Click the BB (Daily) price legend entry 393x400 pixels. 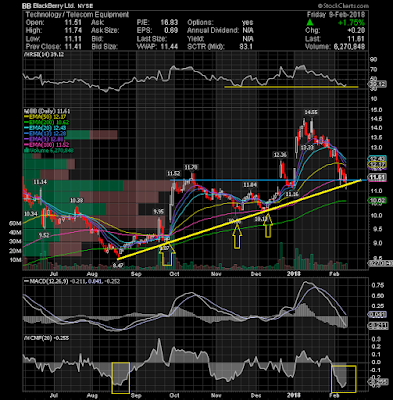point(47,111)
